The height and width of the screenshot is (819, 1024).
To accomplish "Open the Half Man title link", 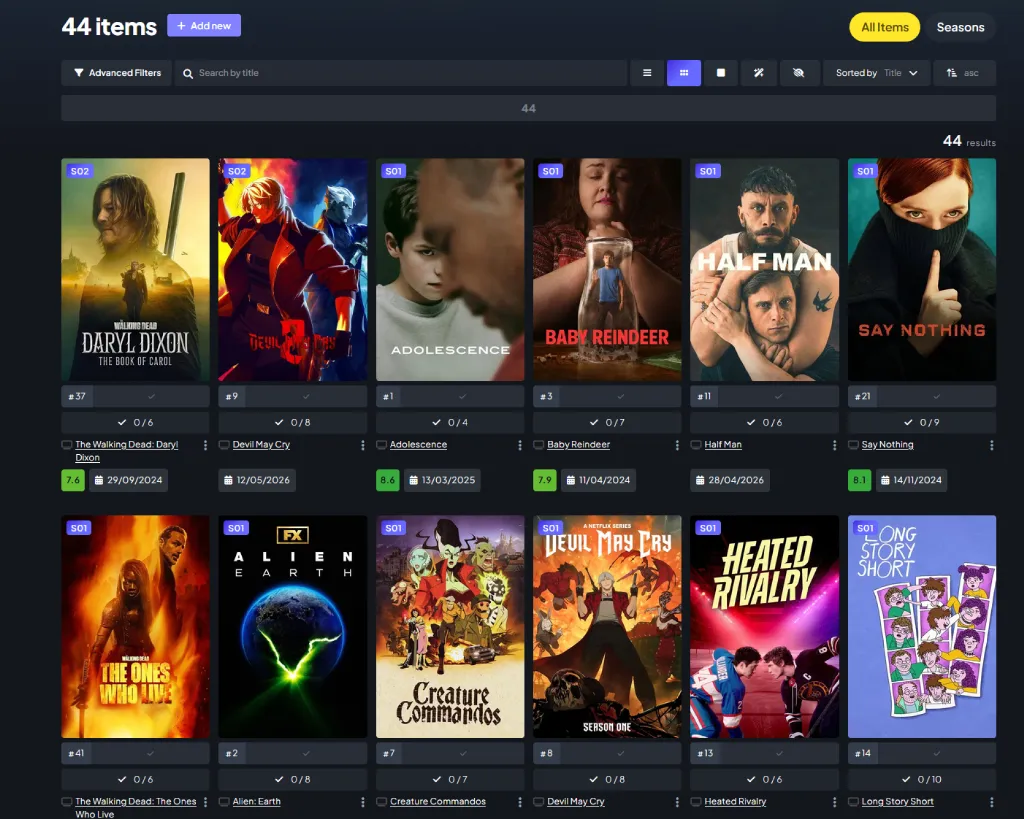I will [723, 445].
